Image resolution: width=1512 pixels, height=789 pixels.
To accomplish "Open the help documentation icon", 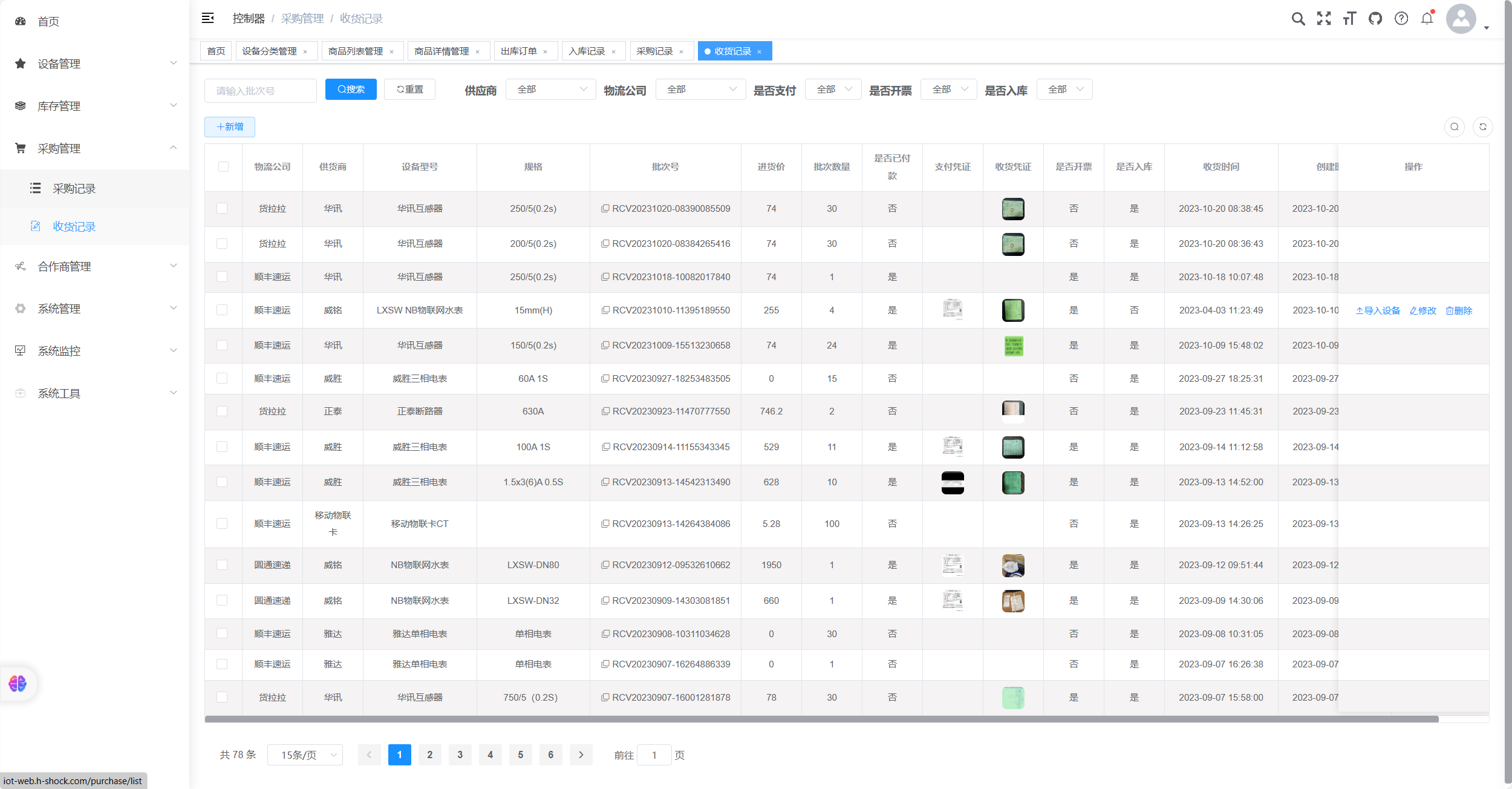I will click(x=1401, y=19).
